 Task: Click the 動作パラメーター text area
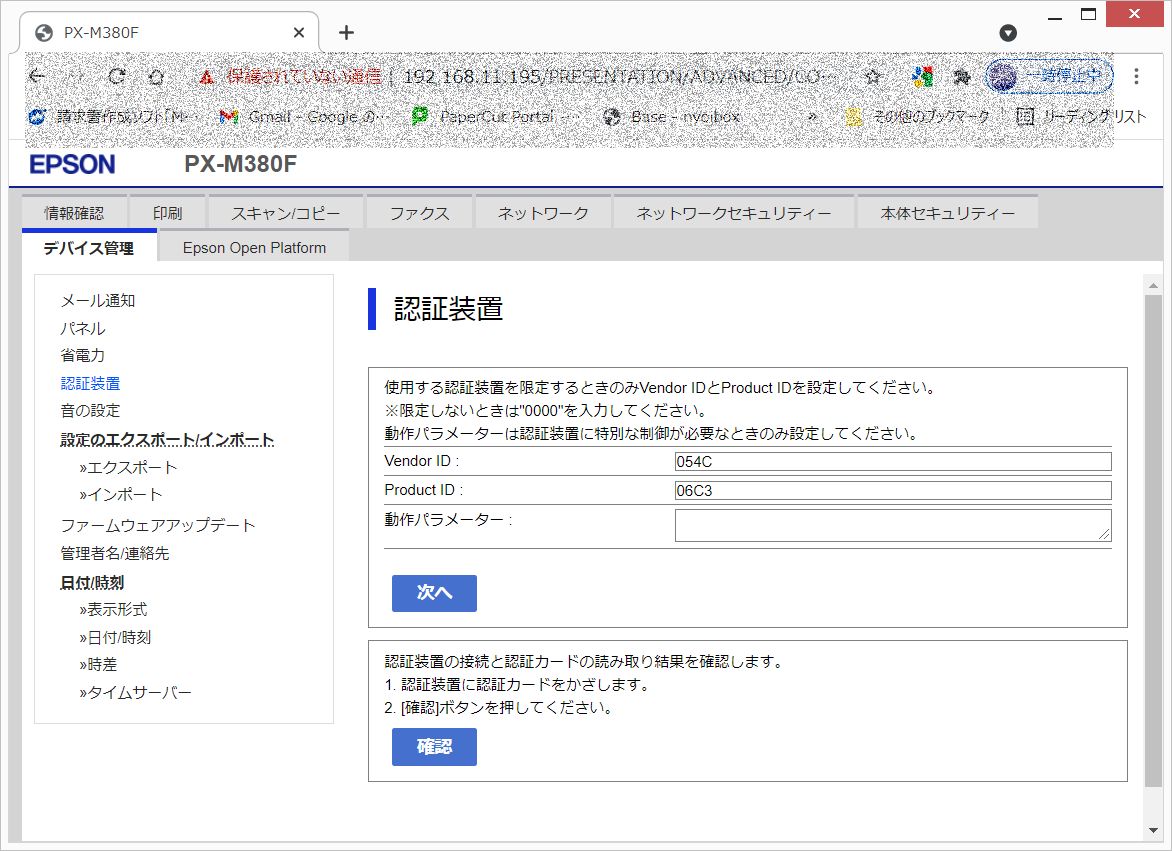(893, 525)
